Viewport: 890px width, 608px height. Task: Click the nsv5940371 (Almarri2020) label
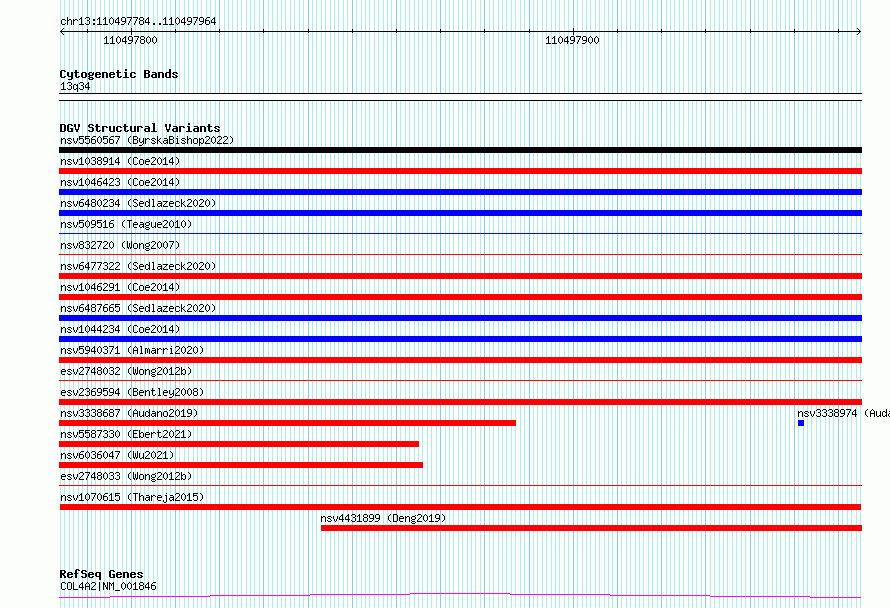click(132, 350)
